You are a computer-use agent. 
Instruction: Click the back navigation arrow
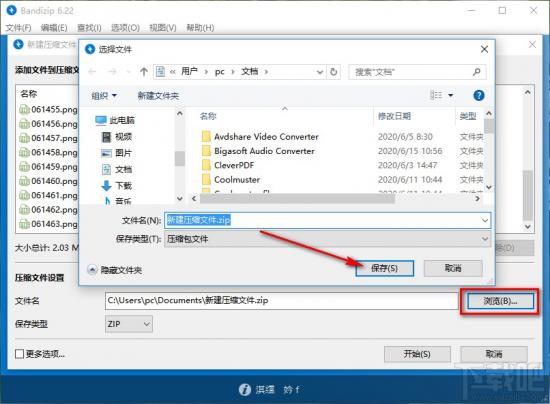[92, 72]
